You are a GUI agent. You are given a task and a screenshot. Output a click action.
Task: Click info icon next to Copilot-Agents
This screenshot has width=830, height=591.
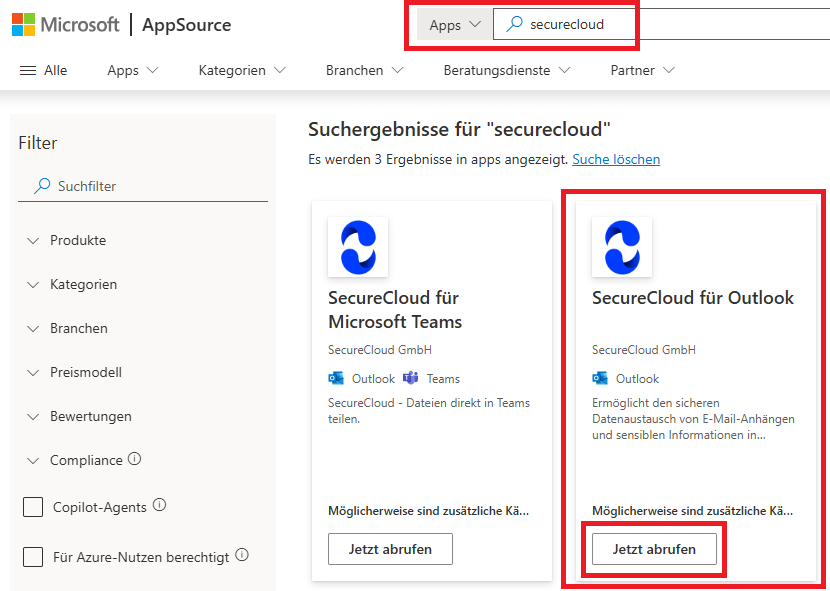[159, 505]
